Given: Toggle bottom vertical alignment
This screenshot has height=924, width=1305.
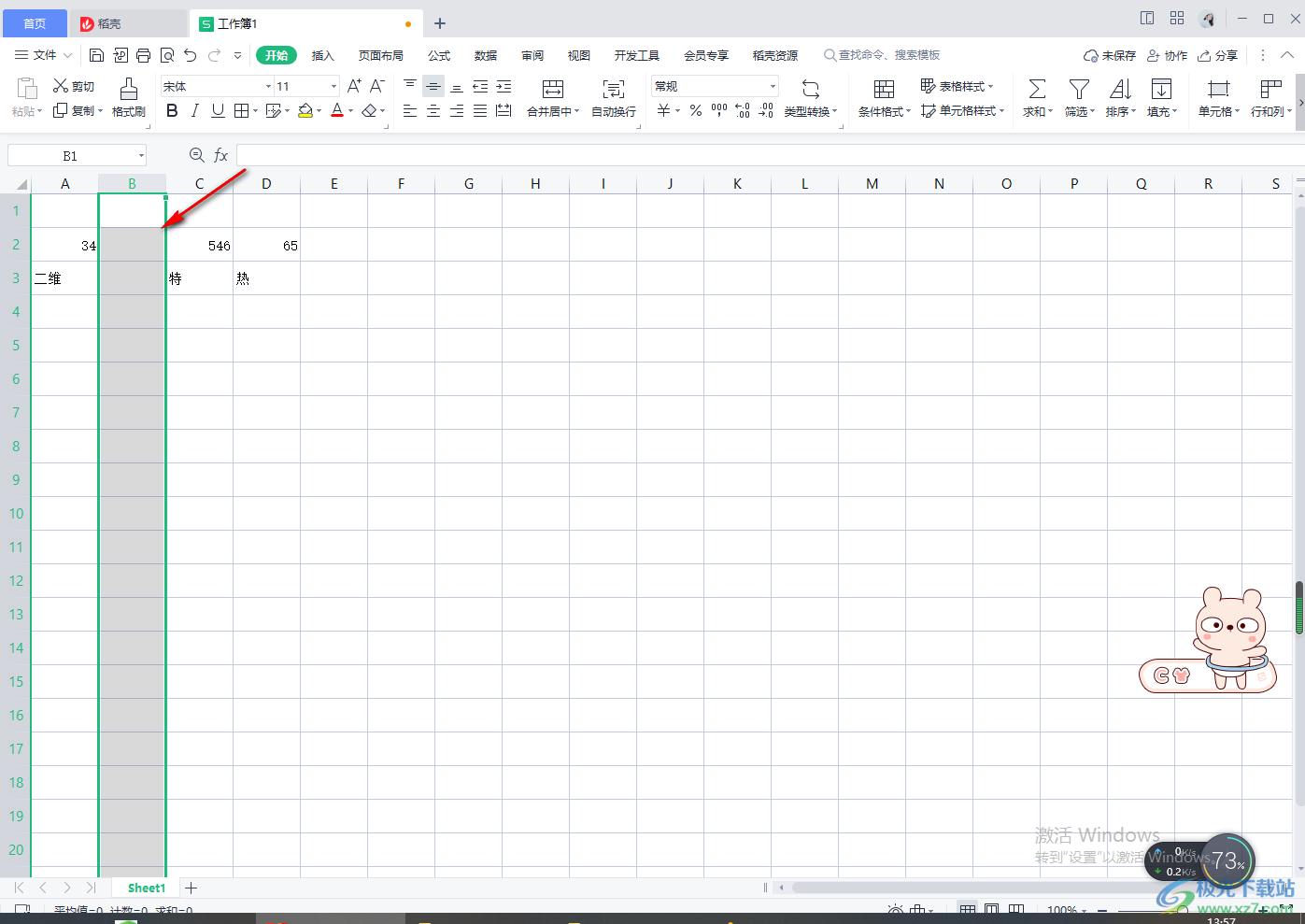Looking at the screenshot, I should point(457,86).
